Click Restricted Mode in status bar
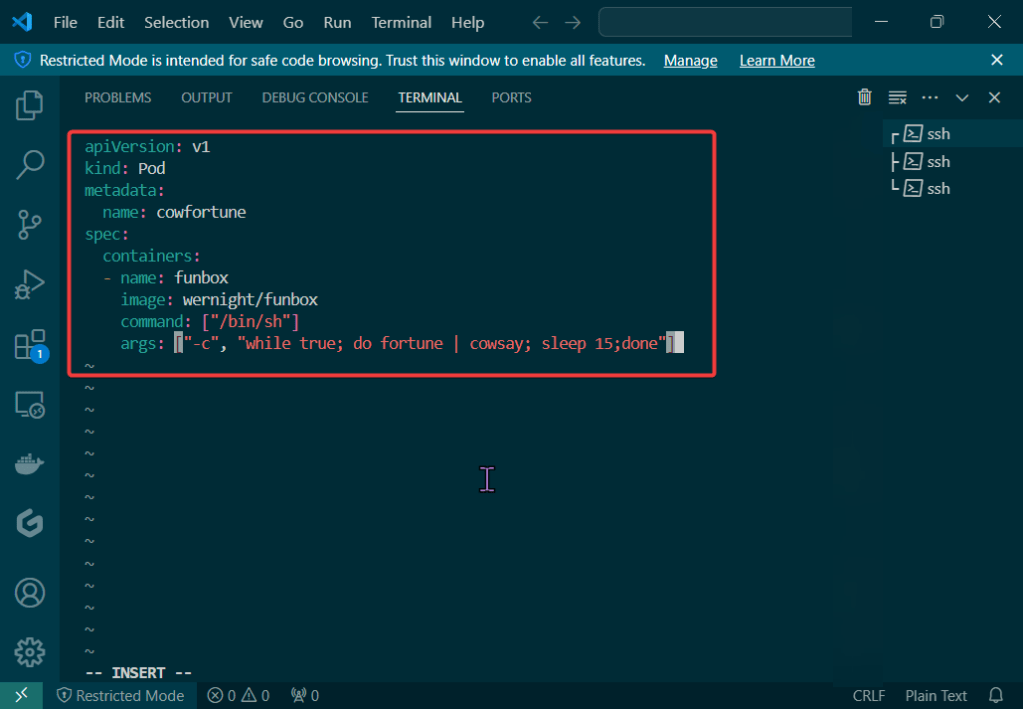The height and width of the screenshot is (709, 1023). pyautogui.click(x=120, y=695)
